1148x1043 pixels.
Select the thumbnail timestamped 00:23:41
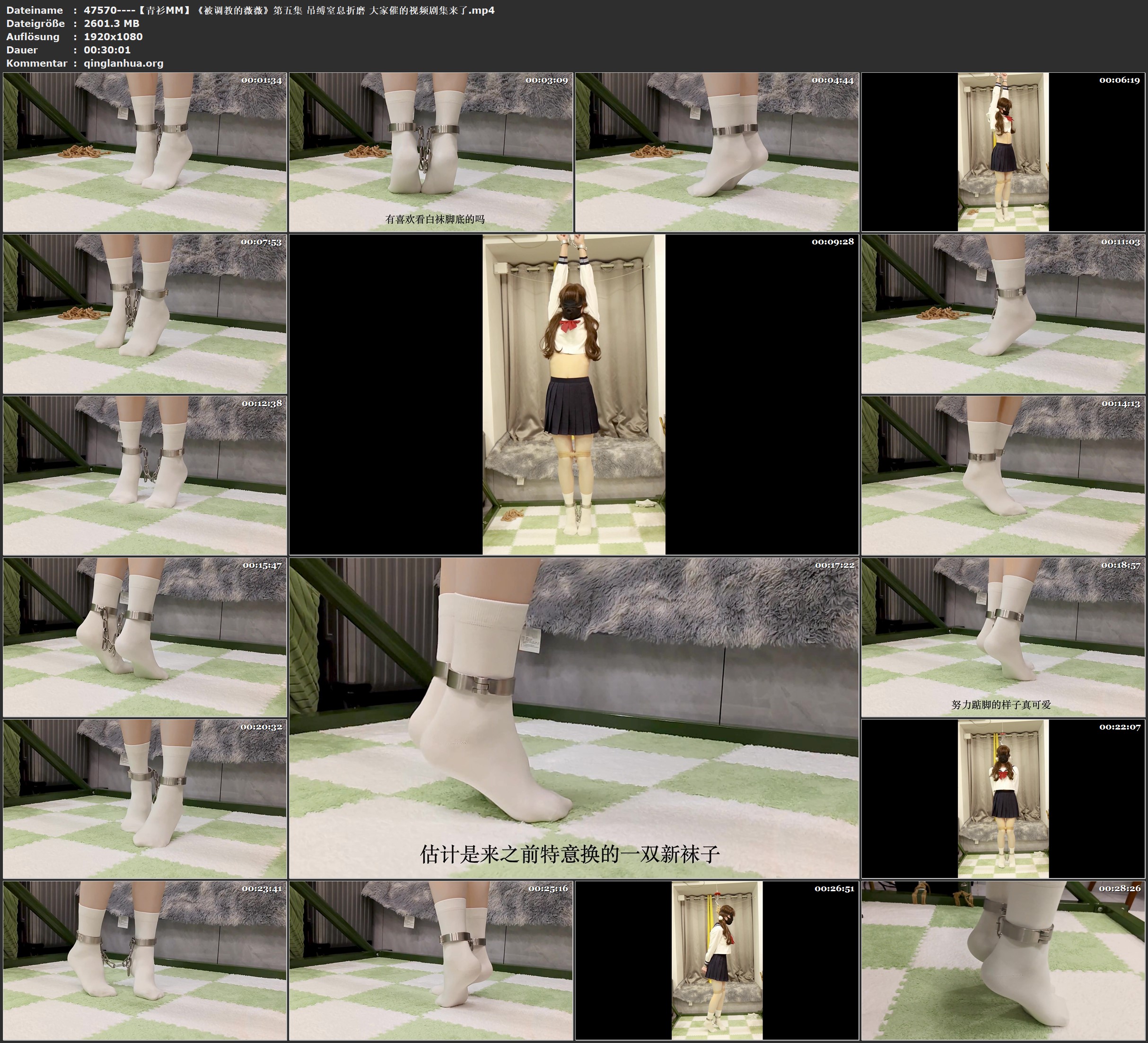coord(145,960)
